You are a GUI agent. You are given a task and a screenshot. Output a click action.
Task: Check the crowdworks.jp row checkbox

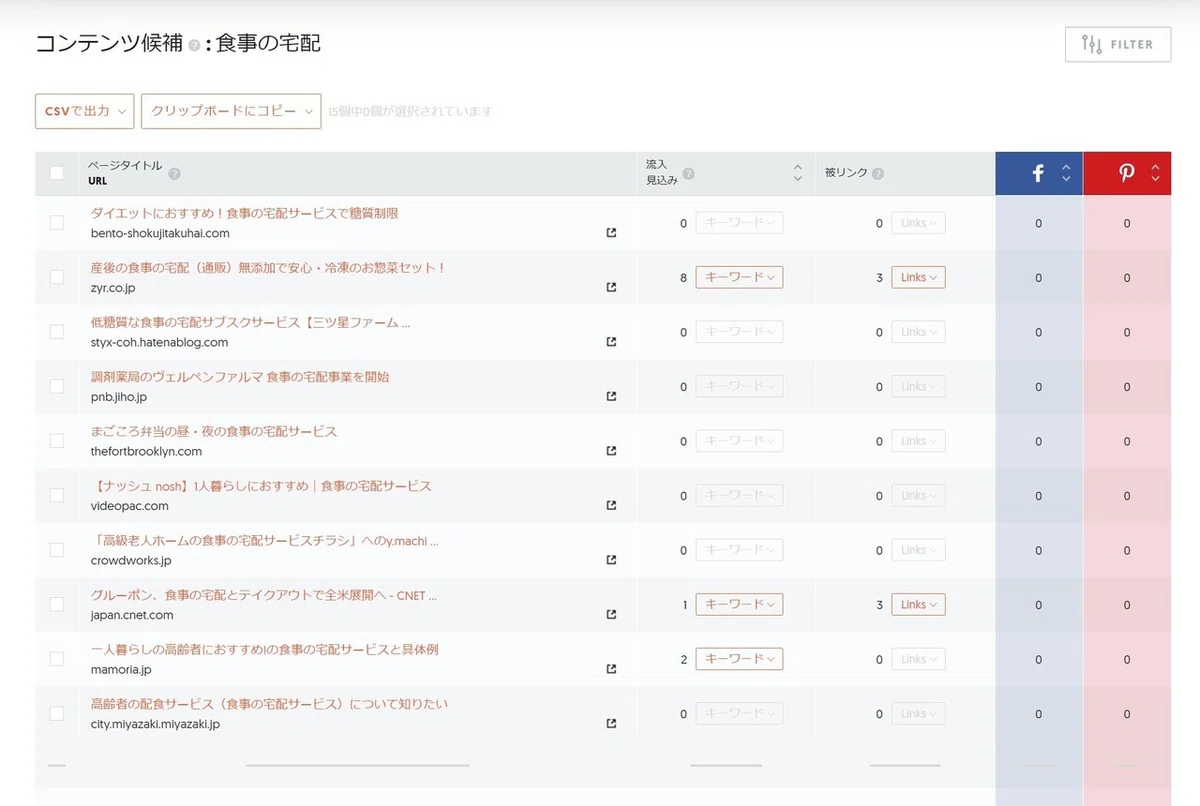coord(57,550)
